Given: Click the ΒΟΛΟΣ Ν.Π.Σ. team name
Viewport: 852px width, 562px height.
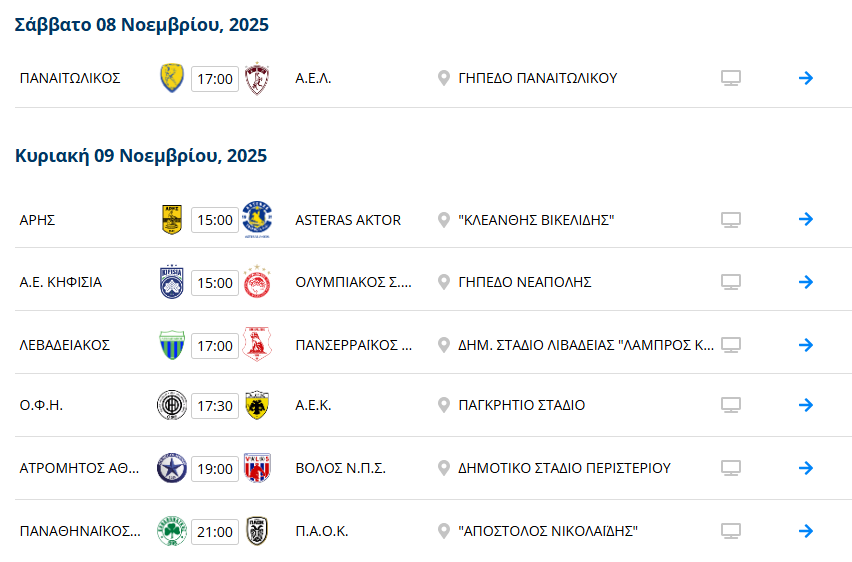Looking at the screenshot, I should (340, 468).
